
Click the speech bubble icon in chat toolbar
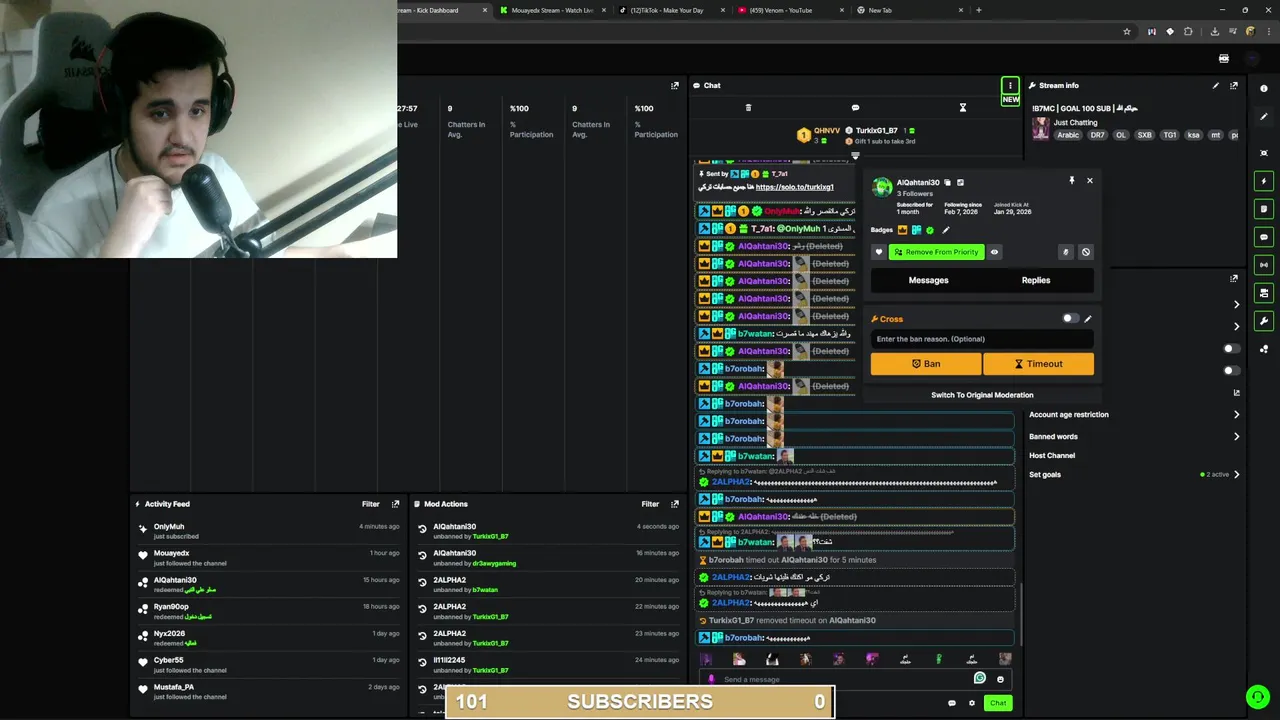point(855,108)
